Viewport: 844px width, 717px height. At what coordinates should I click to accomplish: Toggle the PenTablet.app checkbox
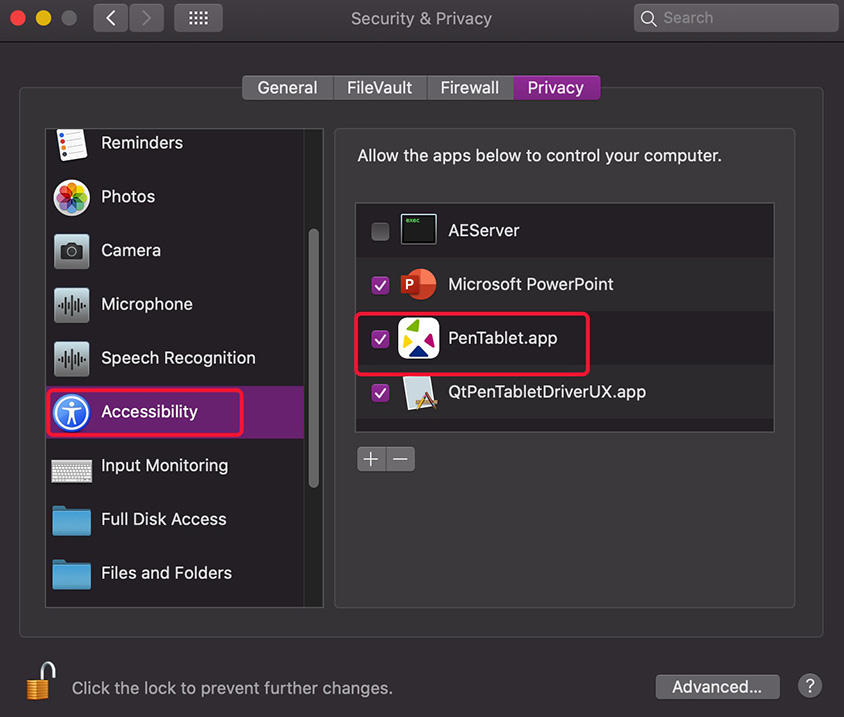pyautogui.click(x=380, y=339)
